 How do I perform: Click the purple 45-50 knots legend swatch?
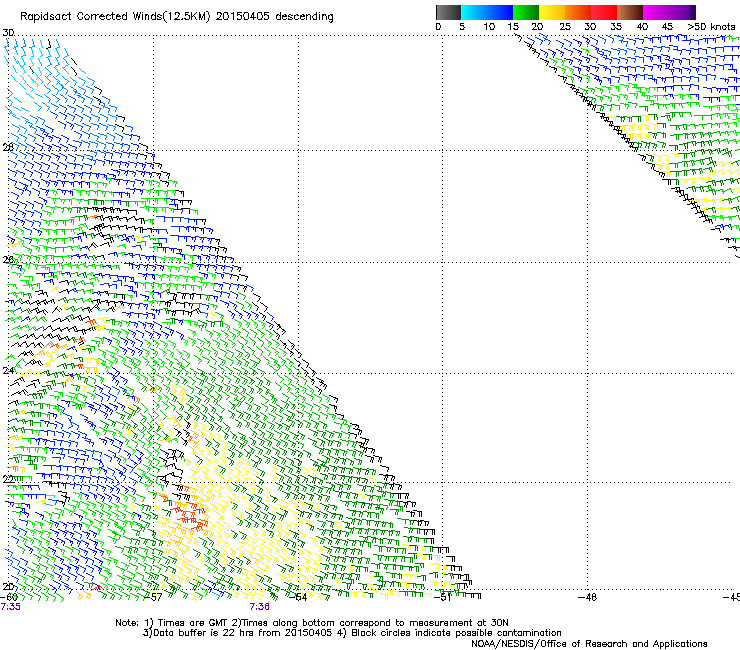pos(682,12)
